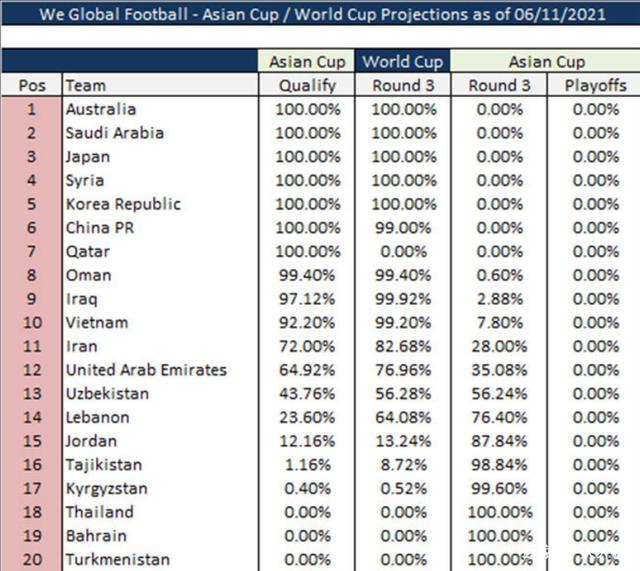The height and width of the screenshot is (571, 640).
Task: Select Iraq's 97.12% qualify cell
Action: (x=307, y=299)
